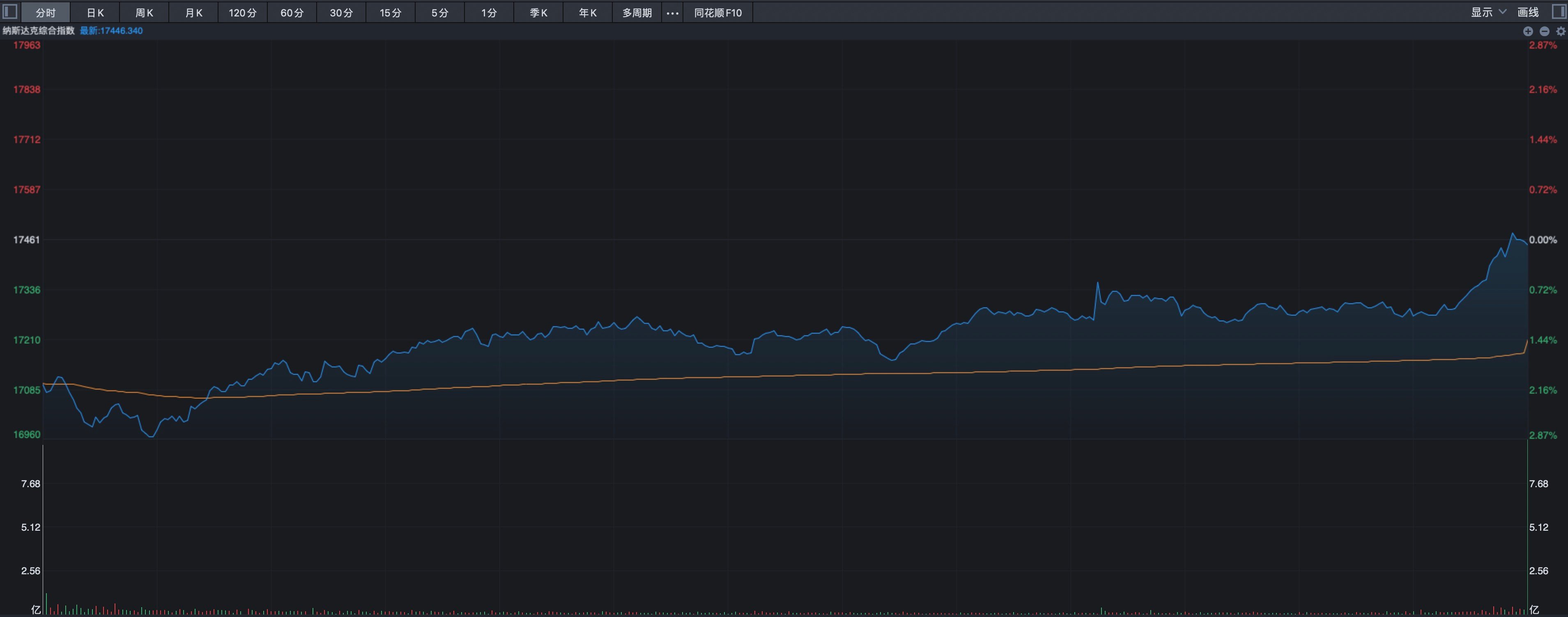Open the 多周期 multi-period view
1568x617 pixels.
point(637,13)
